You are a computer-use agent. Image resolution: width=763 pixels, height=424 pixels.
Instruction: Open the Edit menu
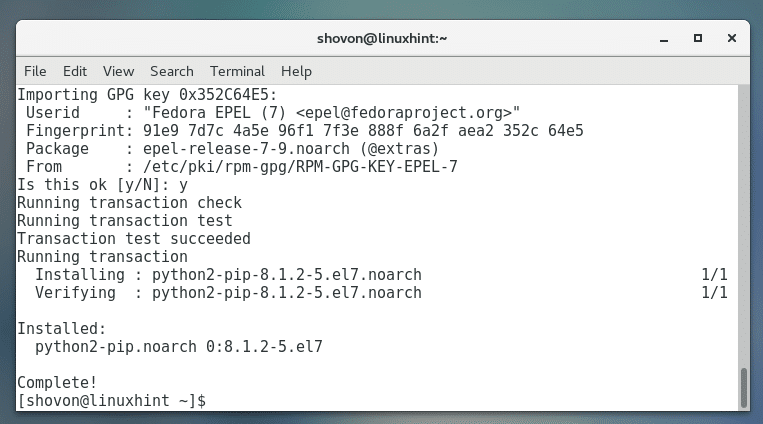[75, 71]
